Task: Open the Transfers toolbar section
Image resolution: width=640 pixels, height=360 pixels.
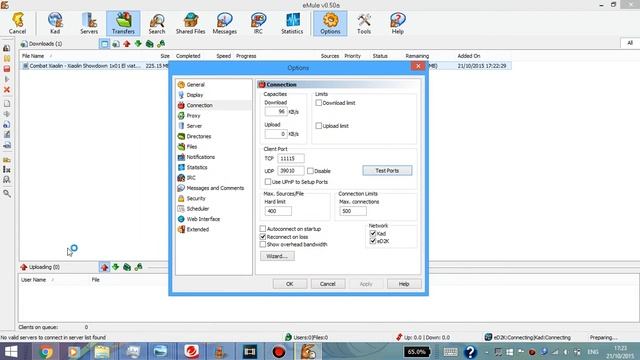Action: pos(123,23)
